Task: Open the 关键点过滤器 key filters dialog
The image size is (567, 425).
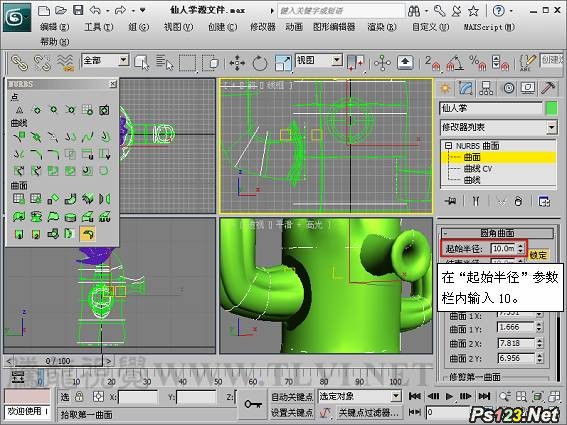Action: [369, 413]
